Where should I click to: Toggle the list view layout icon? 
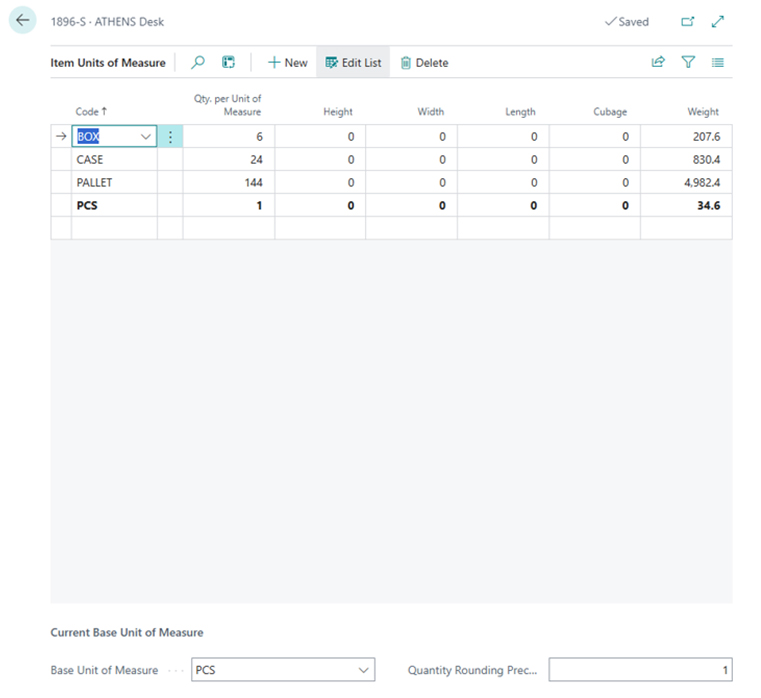click(718, 62)
